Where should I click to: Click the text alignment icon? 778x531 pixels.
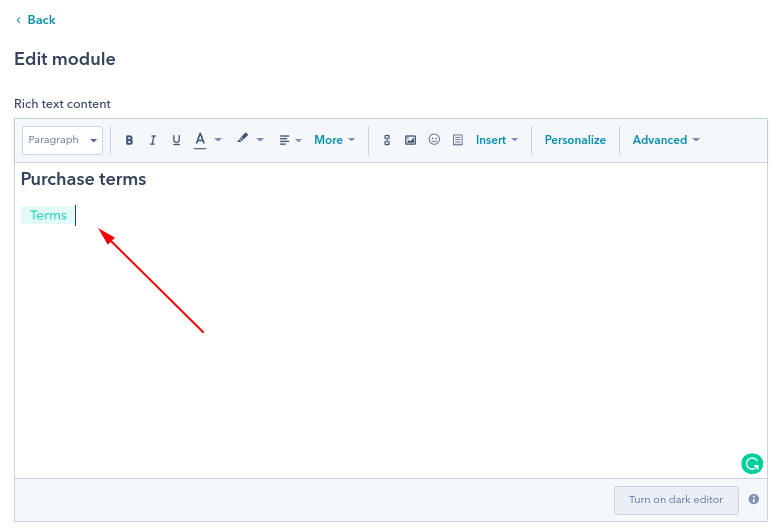(285, 141)
